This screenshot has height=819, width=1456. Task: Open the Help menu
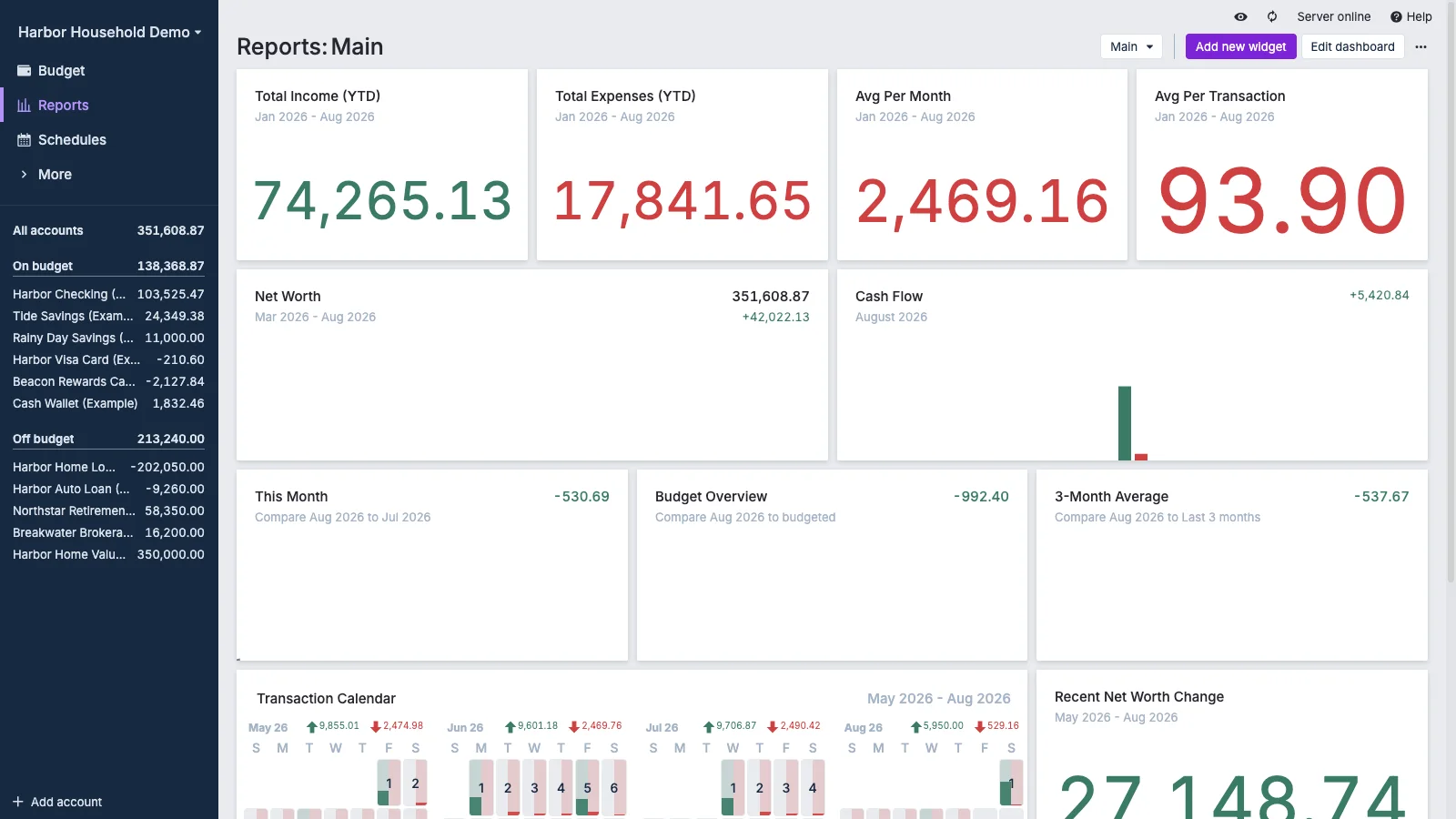(x=1410, y=16)
